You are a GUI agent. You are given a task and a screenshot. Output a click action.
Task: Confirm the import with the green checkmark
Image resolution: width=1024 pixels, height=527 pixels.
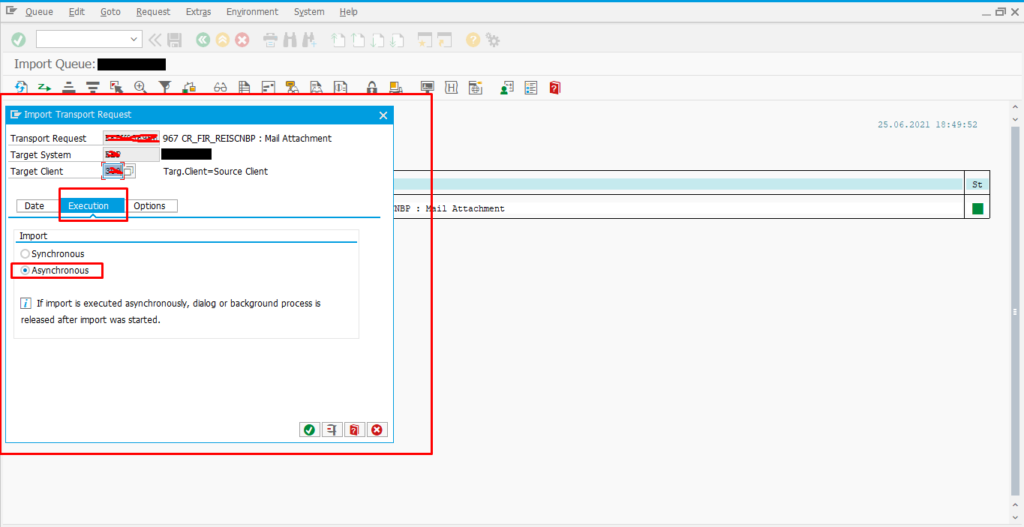pos(310,430)
